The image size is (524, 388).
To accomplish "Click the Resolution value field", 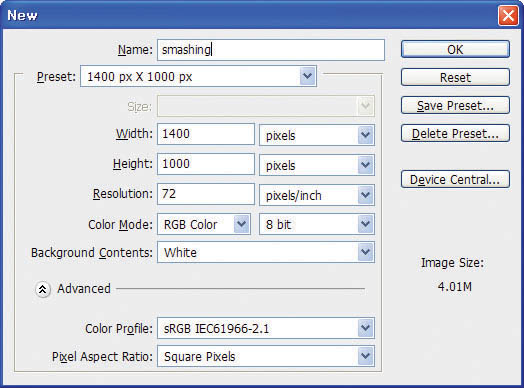I will (x=206, y=194).
